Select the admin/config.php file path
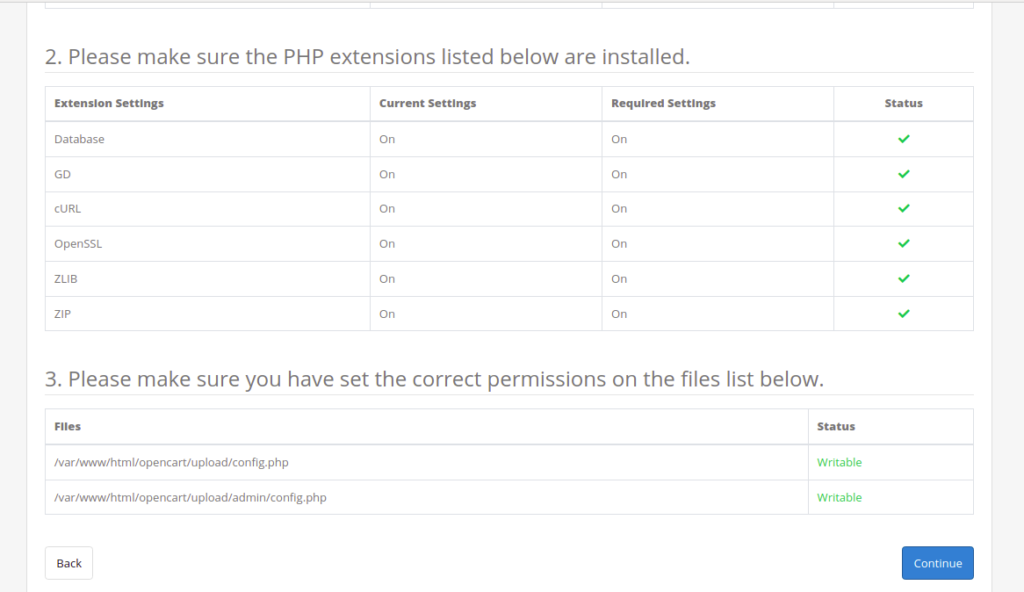 [190, 497]
